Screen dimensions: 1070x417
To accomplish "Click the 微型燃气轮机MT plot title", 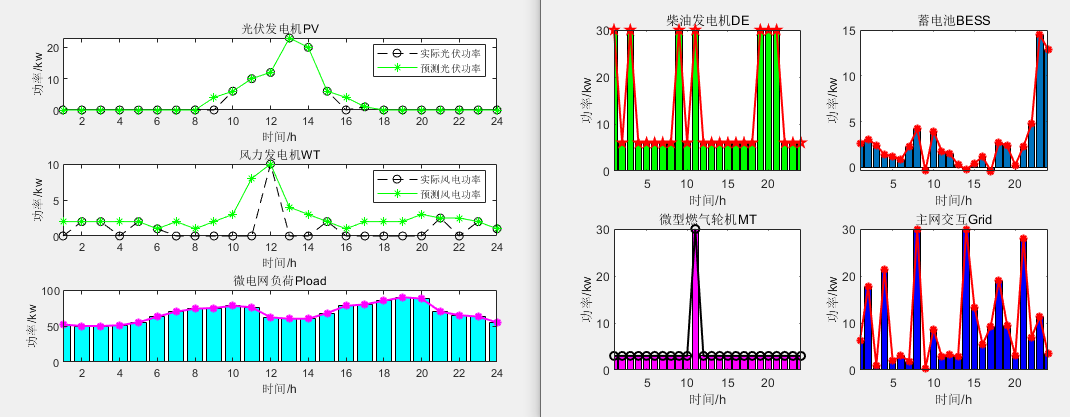I will 707,219.
